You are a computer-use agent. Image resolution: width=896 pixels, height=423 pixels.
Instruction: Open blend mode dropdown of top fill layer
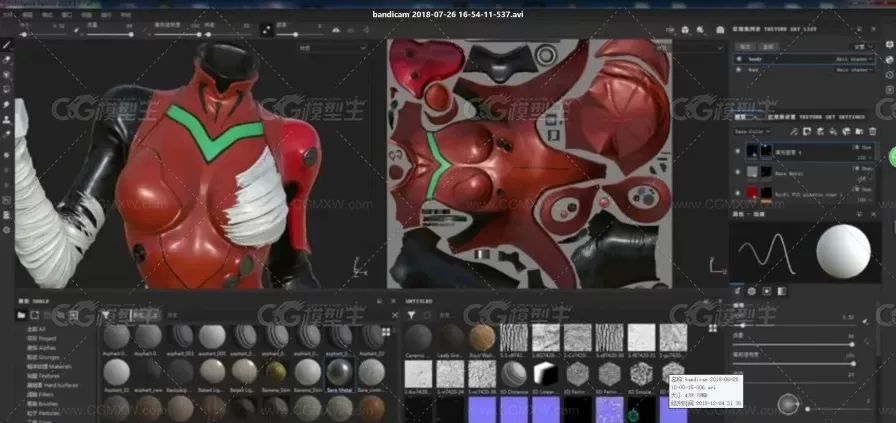pyautogui.click(x=862, y=147)
